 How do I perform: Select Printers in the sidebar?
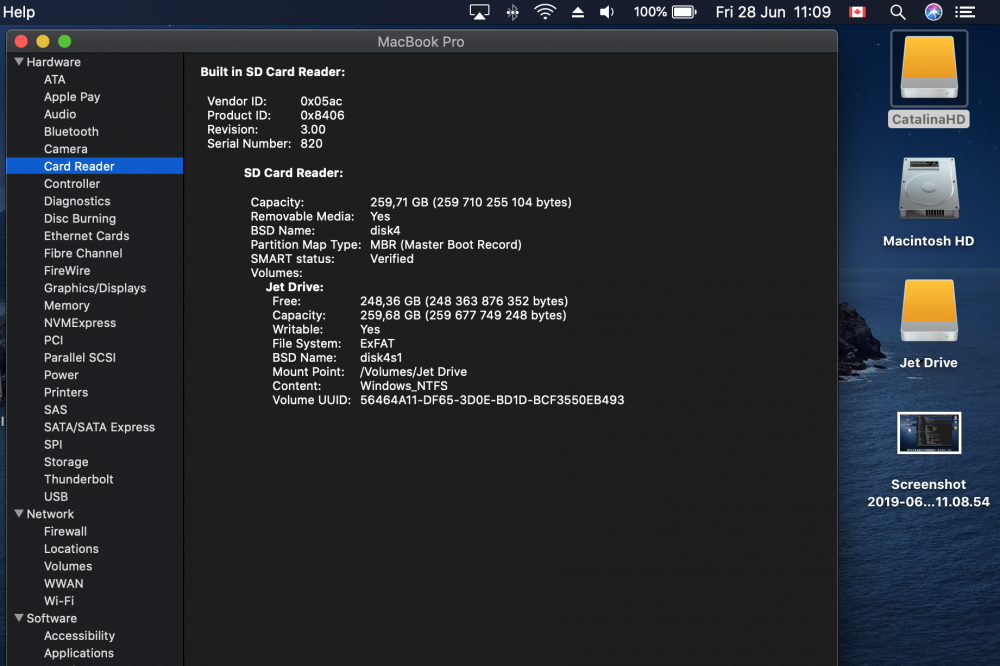(66, 392)
